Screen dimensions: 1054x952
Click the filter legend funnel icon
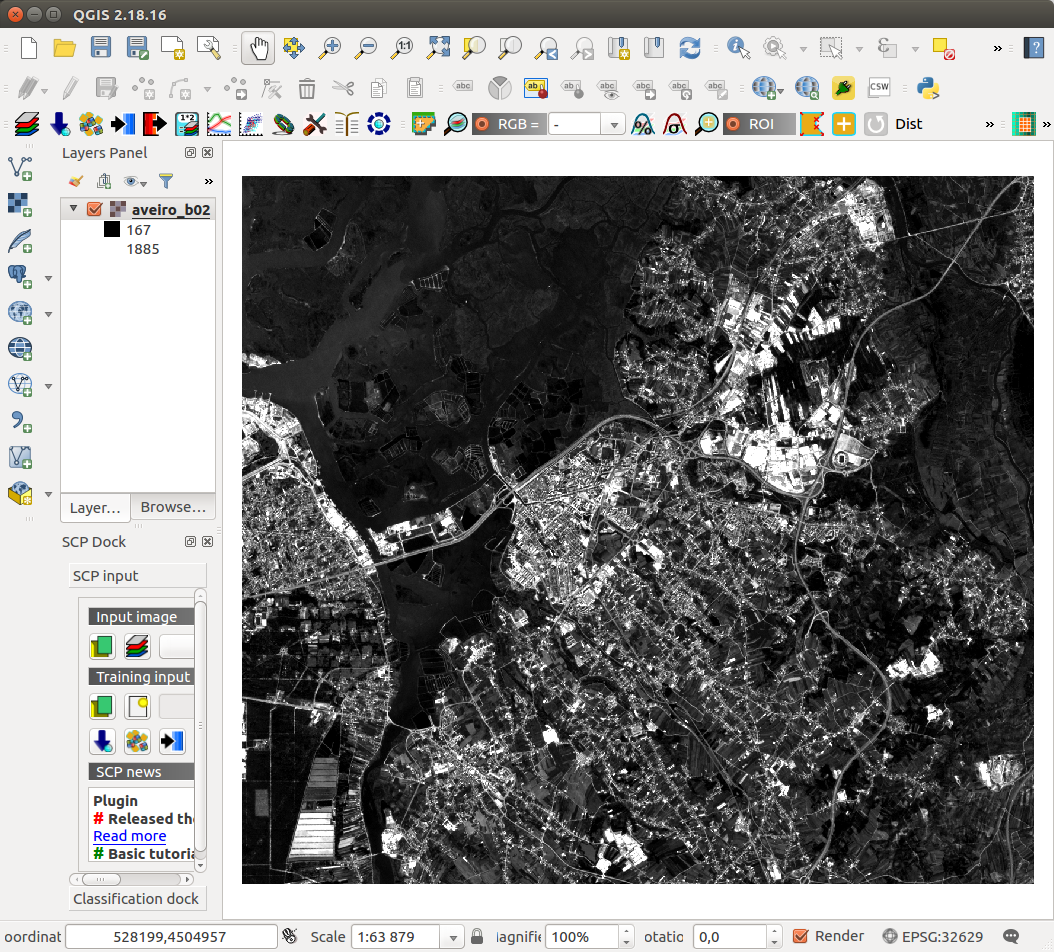[166, 181]
